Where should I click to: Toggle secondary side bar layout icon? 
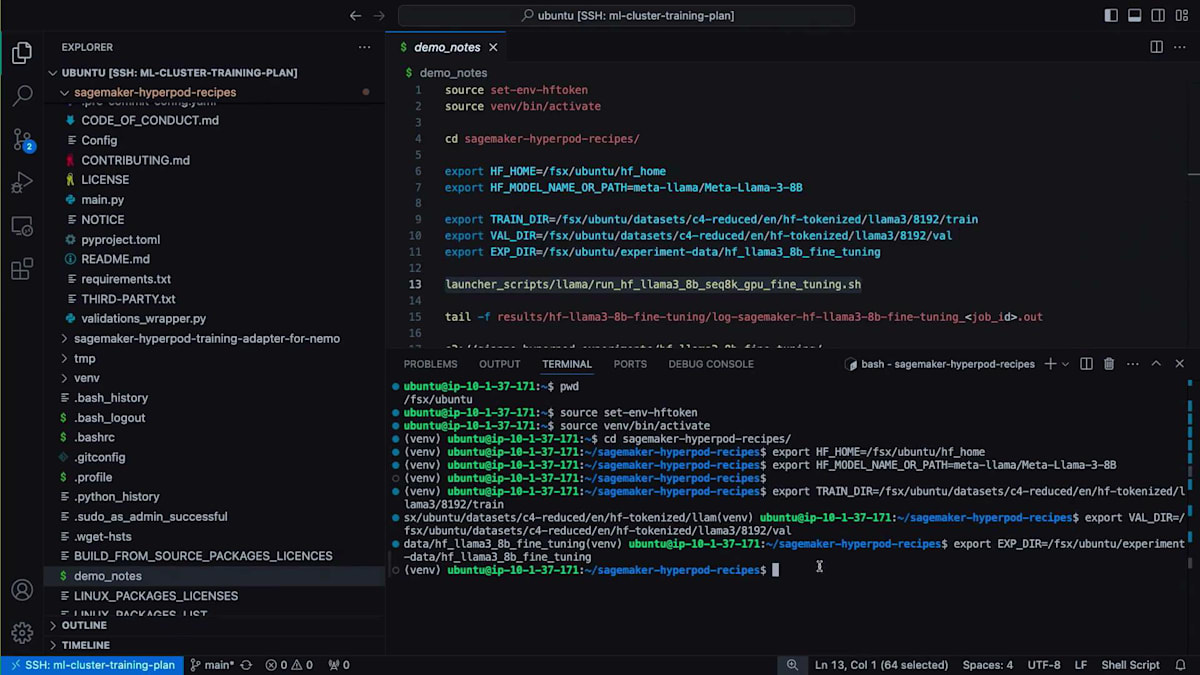pyautogui.click(x=1158, y=15)
